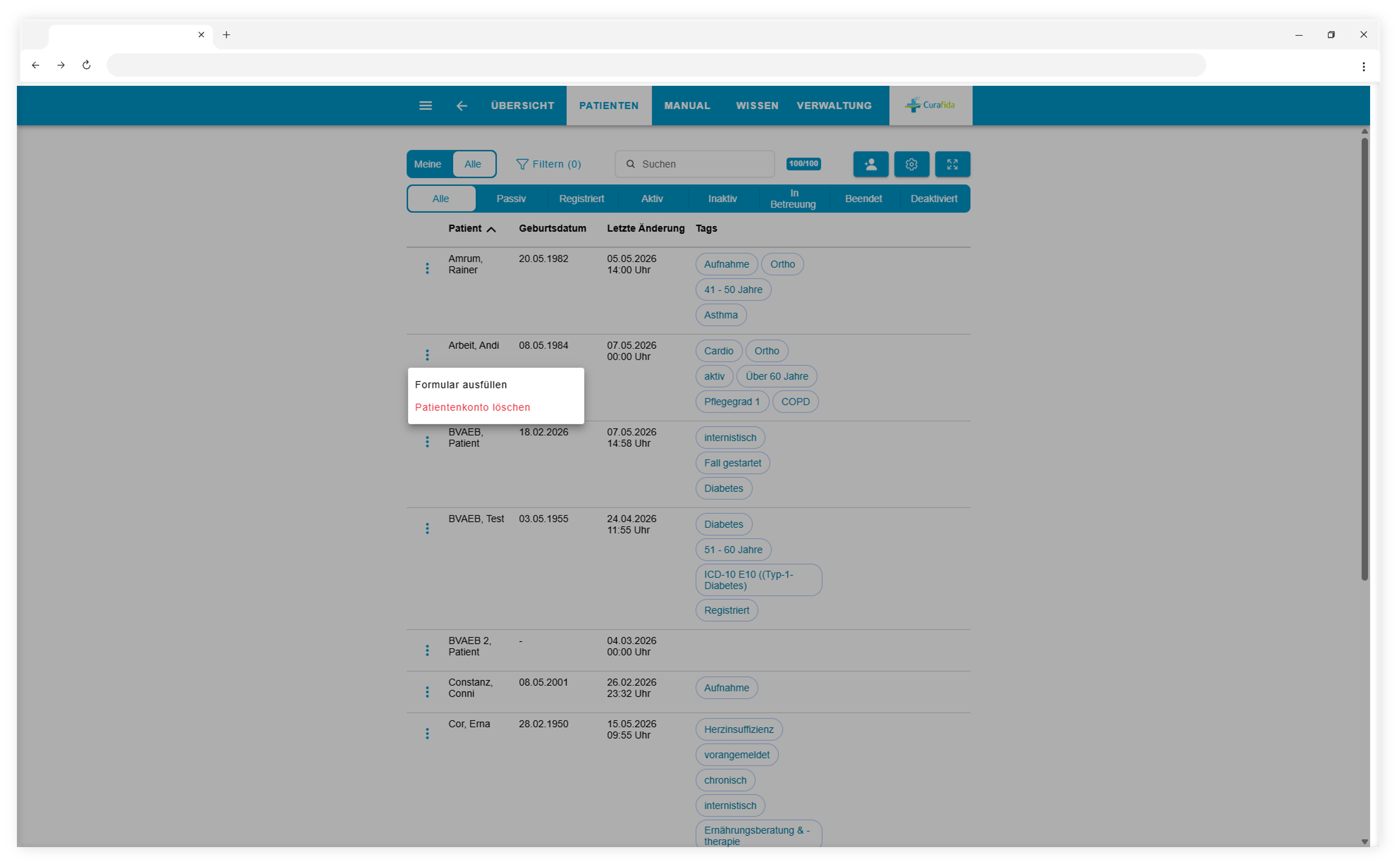Click the browser back arrow
This screenshot has width=1400, height=867.
[x=36, y=65]
